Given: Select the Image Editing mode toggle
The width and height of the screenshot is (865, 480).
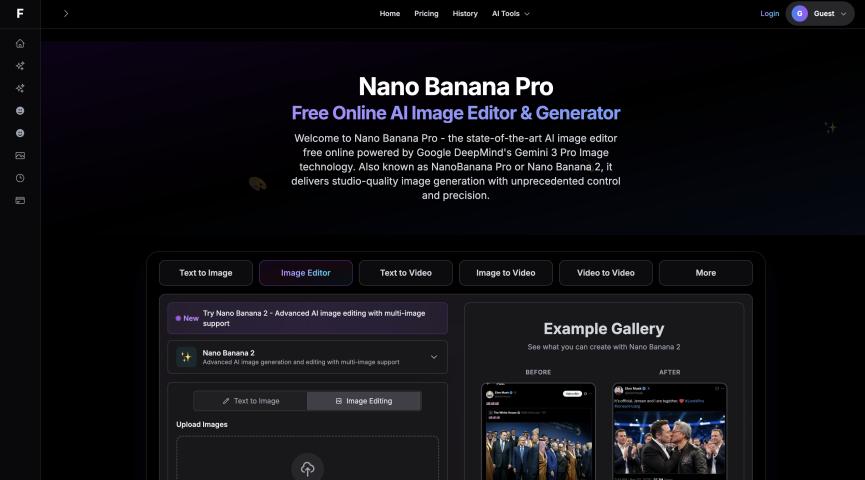Looking at the screenshot, I should click(364, 401).
